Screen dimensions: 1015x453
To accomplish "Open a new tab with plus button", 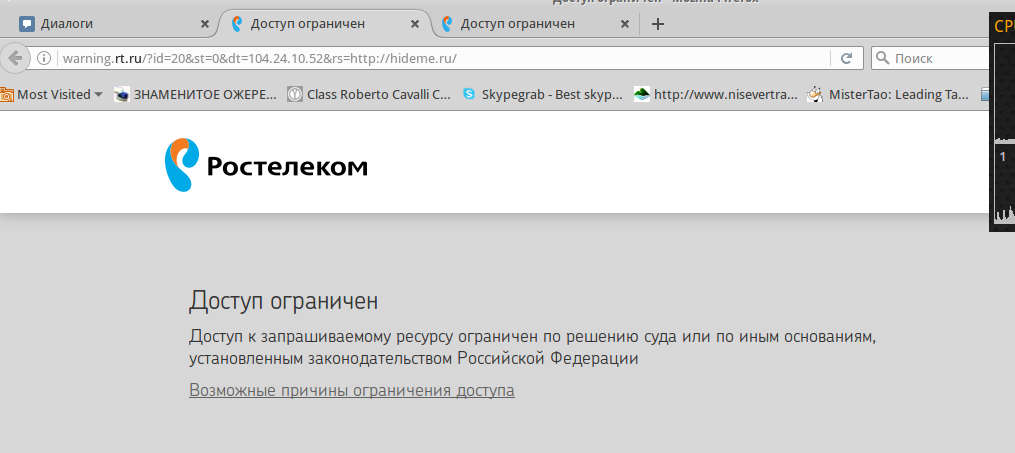I will click(658, 24).
